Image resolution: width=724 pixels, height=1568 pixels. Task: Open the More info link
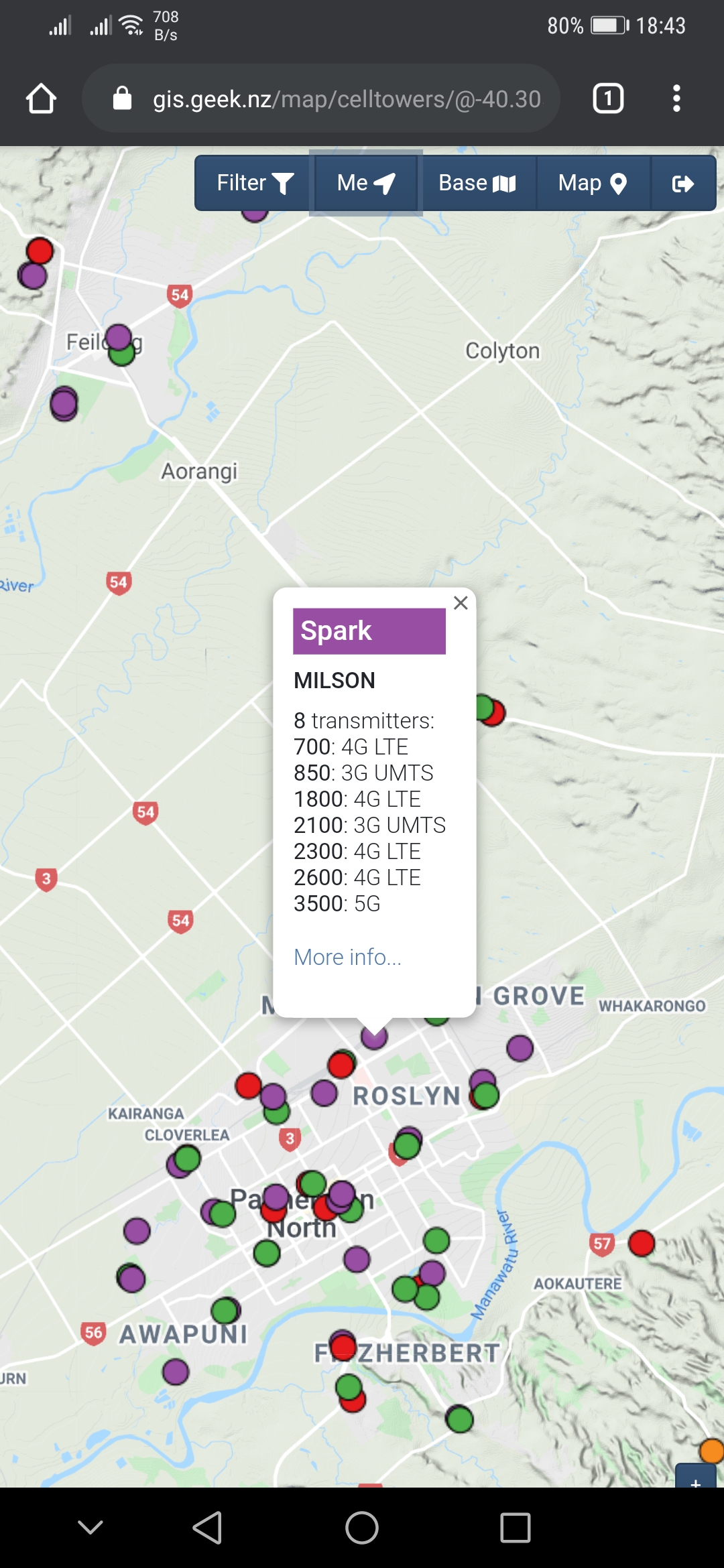coord(347,957)
